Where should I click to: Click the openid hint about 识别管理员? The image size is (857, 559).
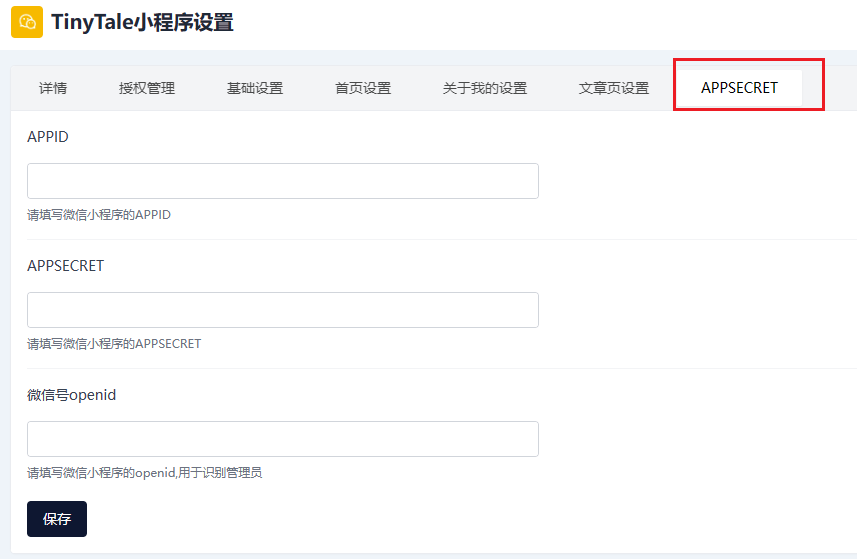coord(145,473)
